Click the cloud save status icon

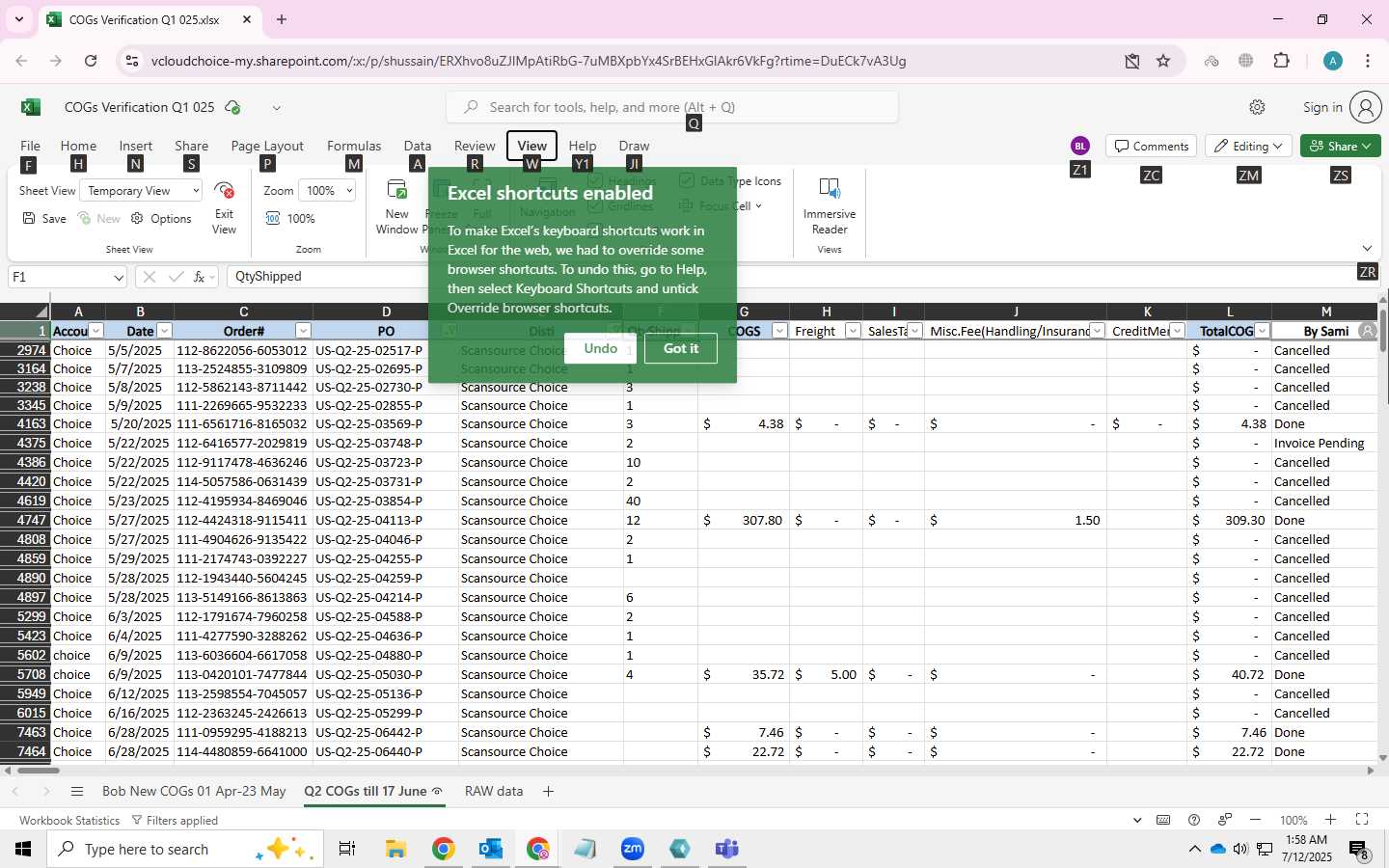tap(232, 107)
